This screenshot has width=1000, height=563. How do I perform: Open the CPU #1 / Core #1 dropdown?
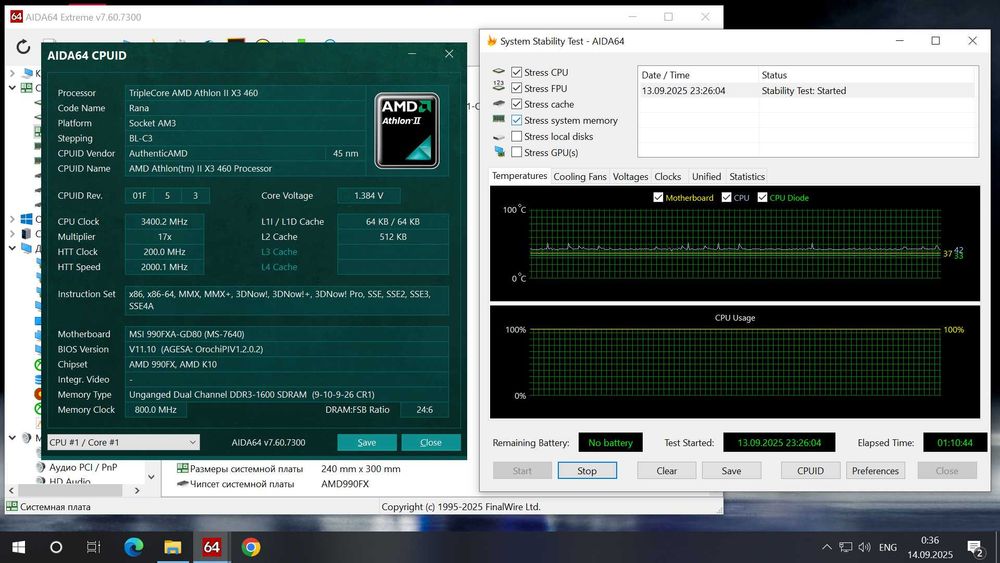coord(123,442)
